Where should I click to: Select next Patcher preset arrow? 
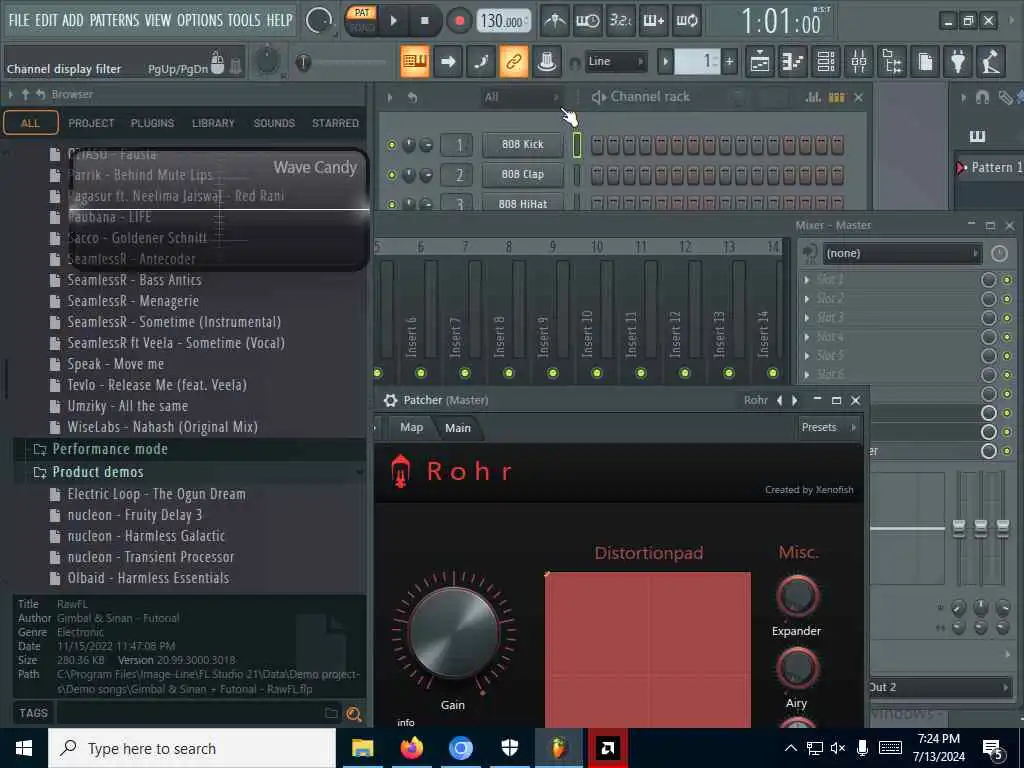[795, 400]
